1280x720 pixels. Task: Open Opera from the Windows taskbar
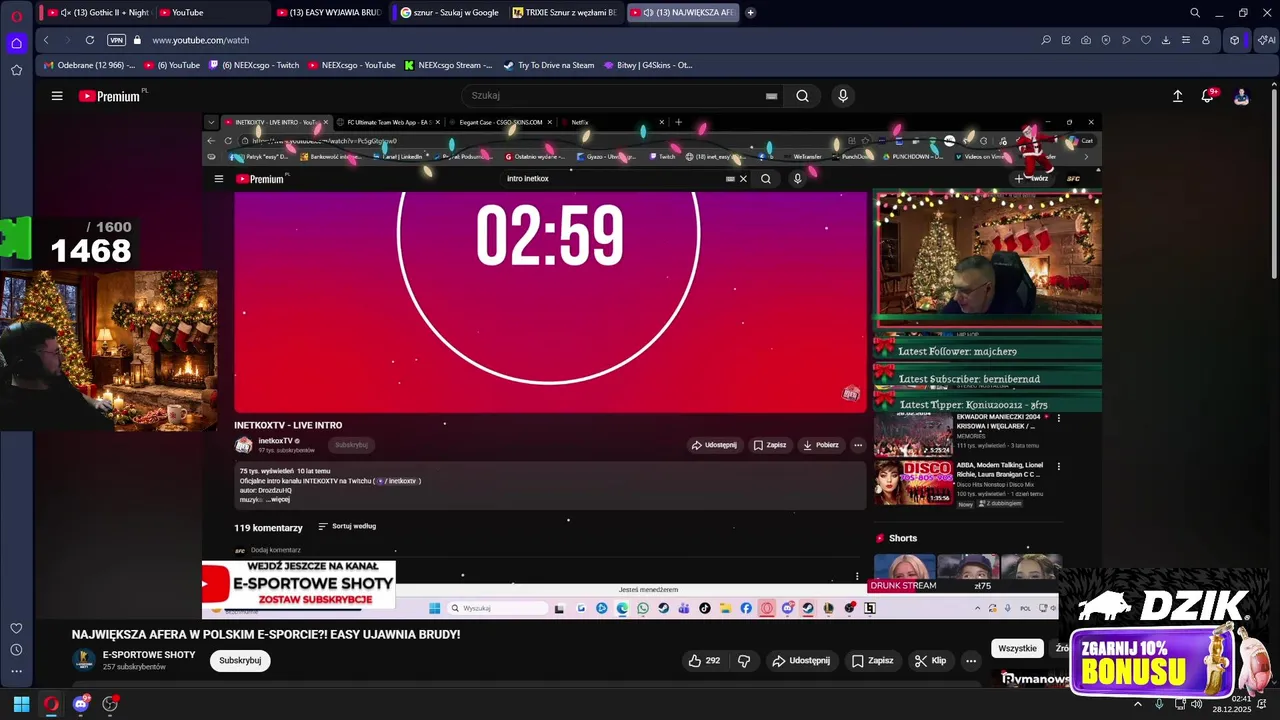51,704
